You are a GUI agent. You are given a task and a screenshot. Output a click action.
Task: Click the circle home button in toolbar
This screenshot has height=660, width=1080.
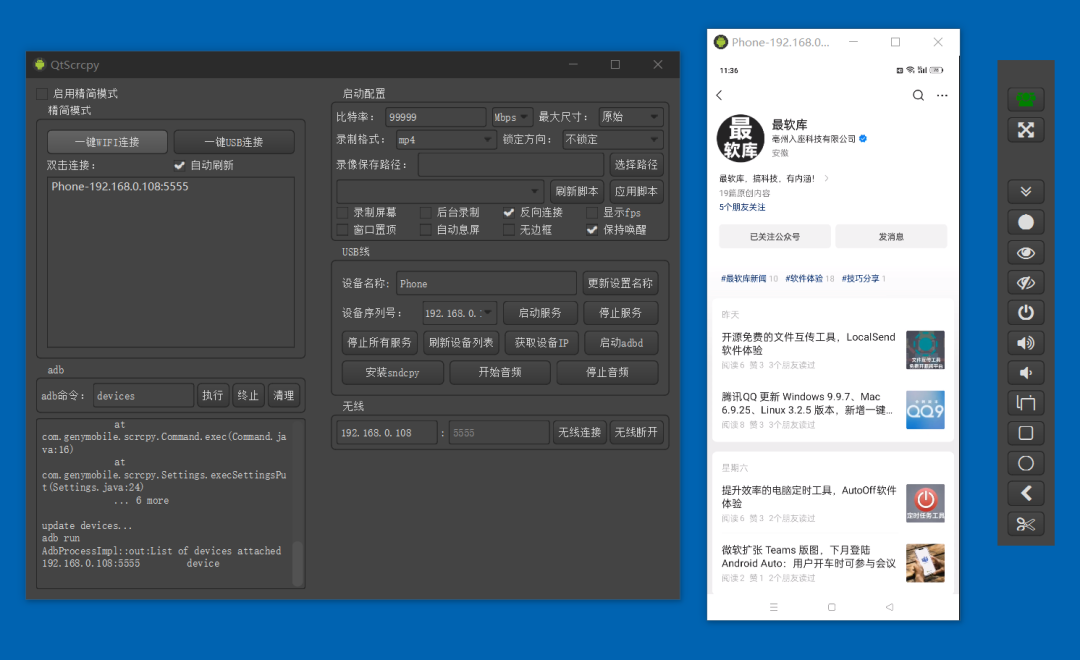click(1025, 464)
